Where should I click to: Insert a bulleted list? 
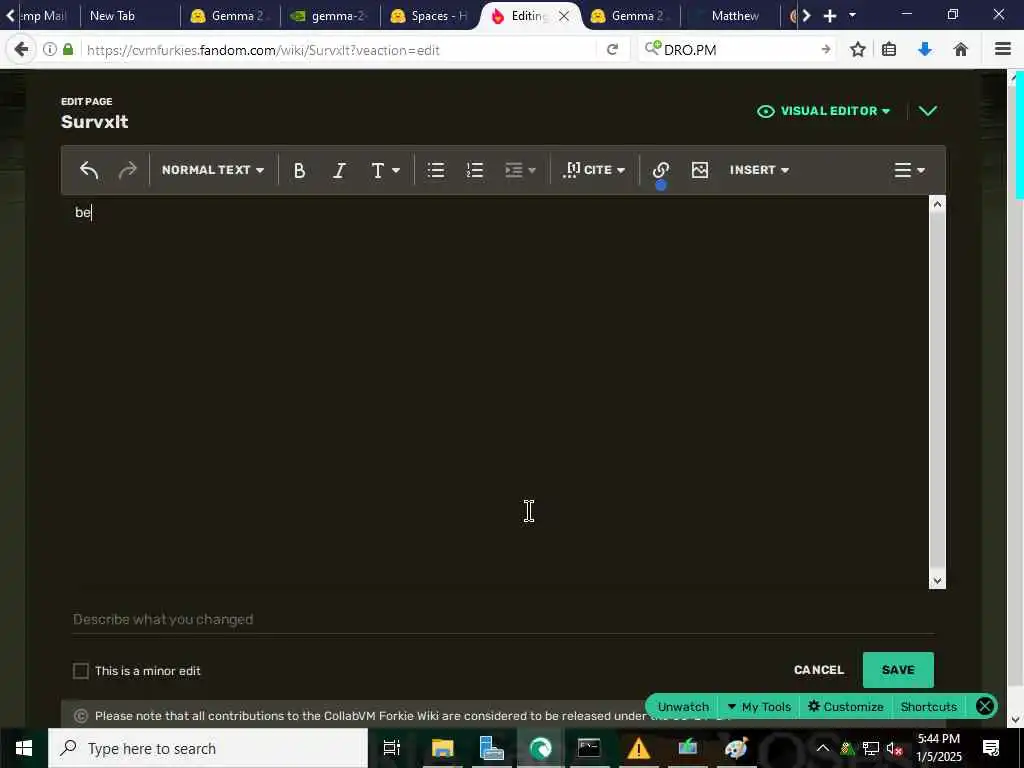pyautogui.click(x=436, y=170)
